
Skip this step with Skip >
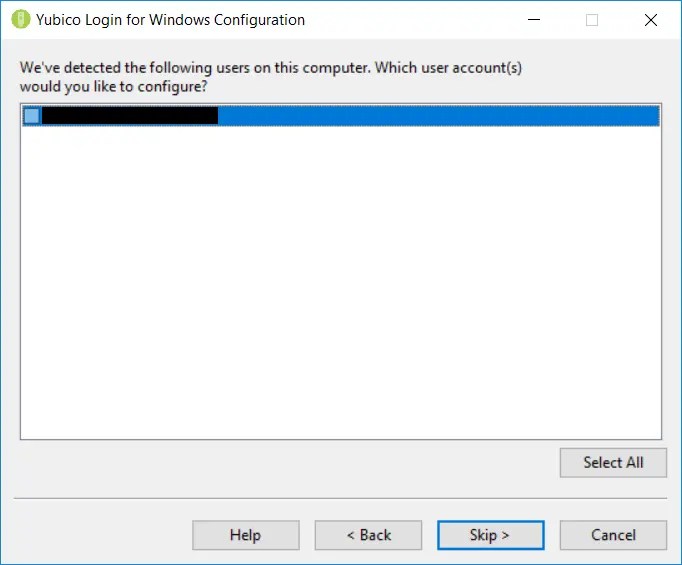491,535
